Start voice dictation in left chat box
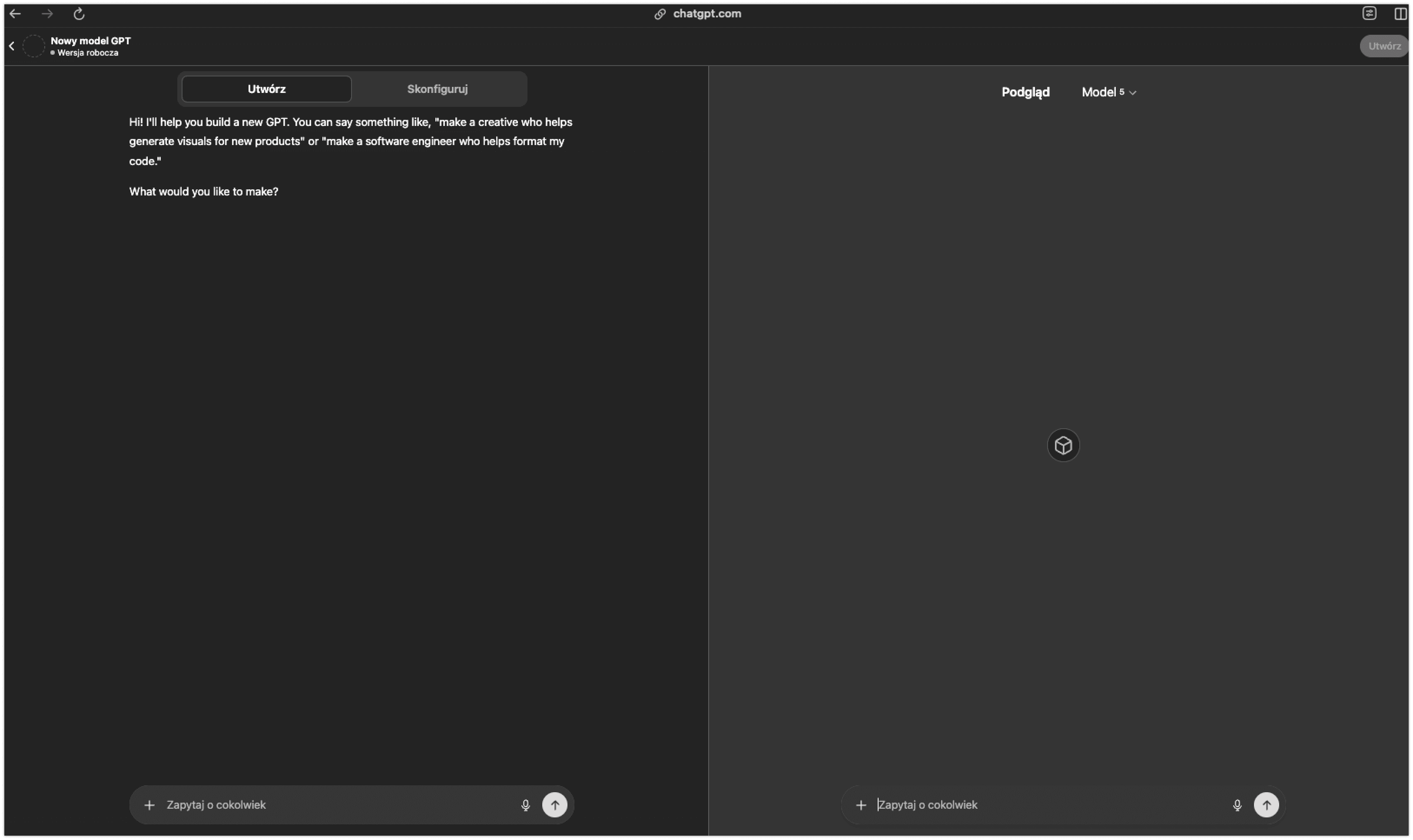1413x840 pixels. (525, 805)
